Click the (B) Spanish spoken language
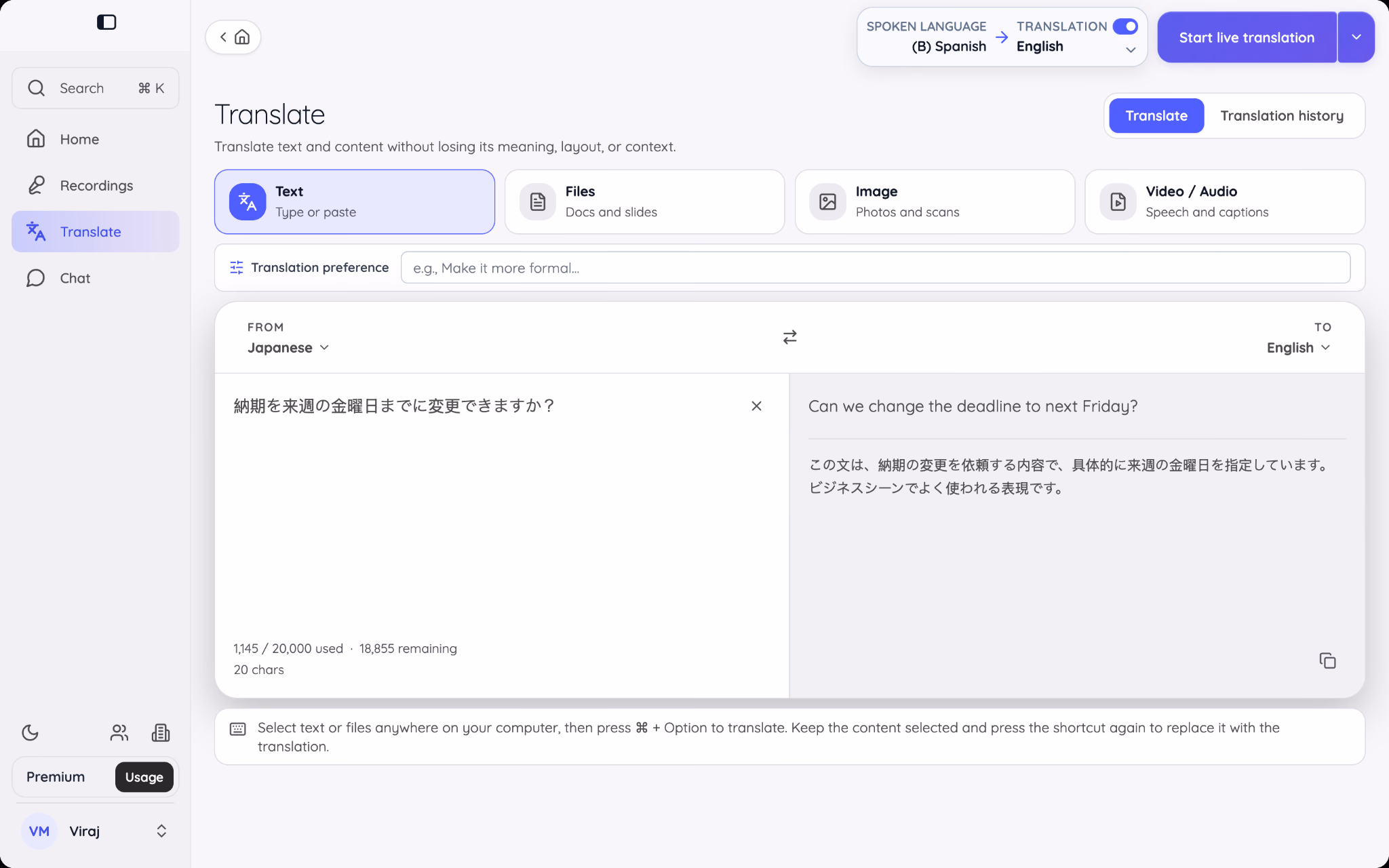Screen dimensions: 1389x868 (x=948, y=46)
